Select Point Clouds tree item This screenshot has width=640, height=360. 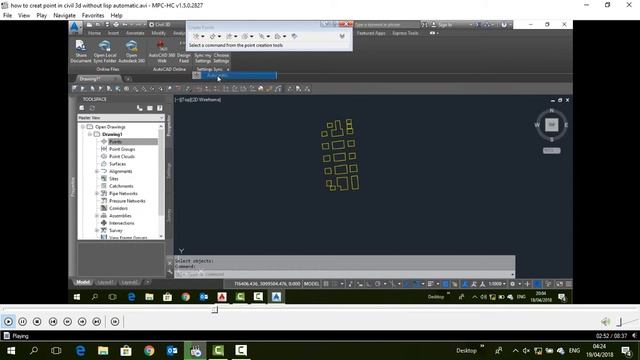[122, 156]
